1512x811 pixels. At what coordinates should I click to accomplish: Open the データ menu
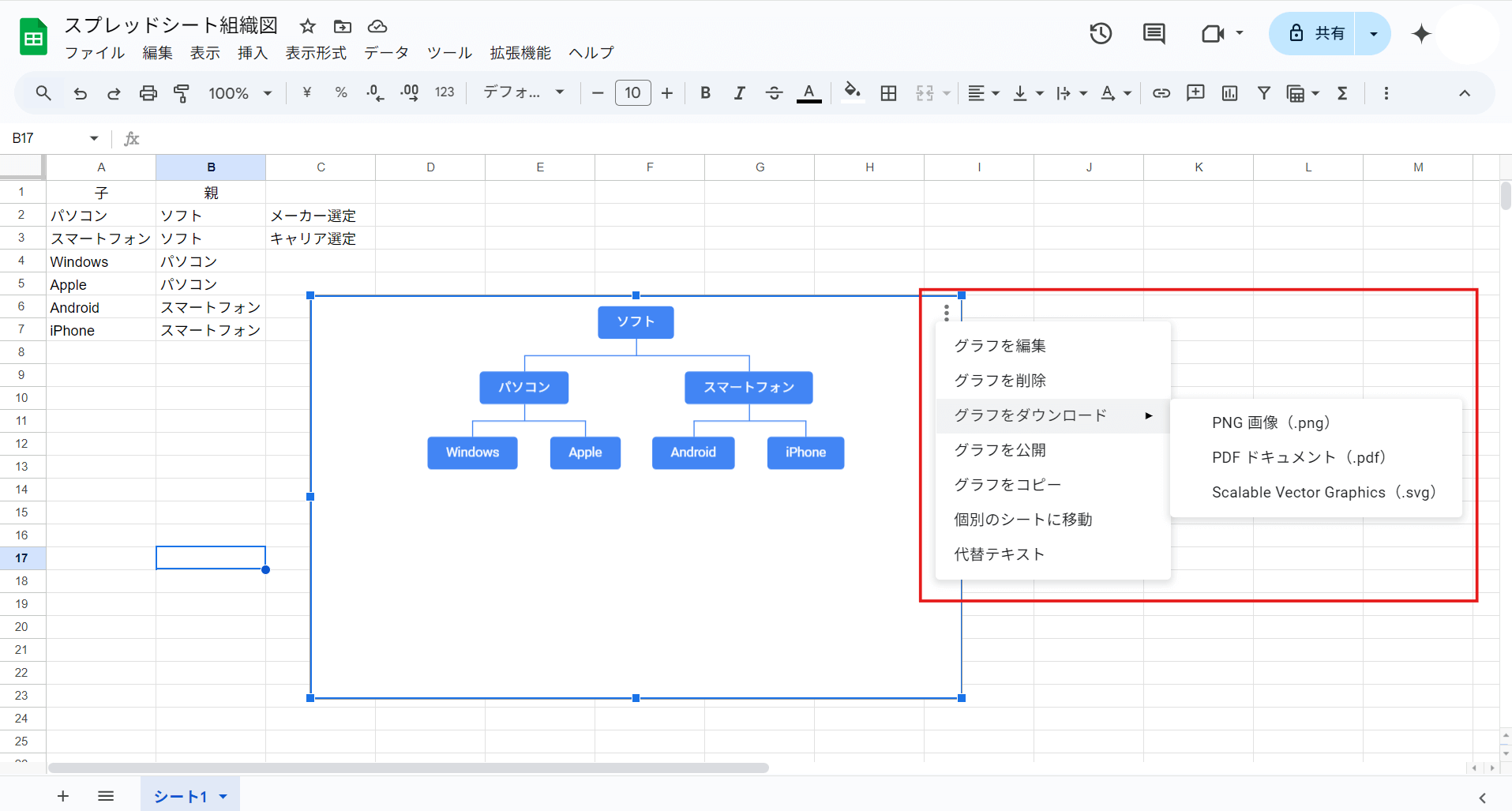pos(386,53)
